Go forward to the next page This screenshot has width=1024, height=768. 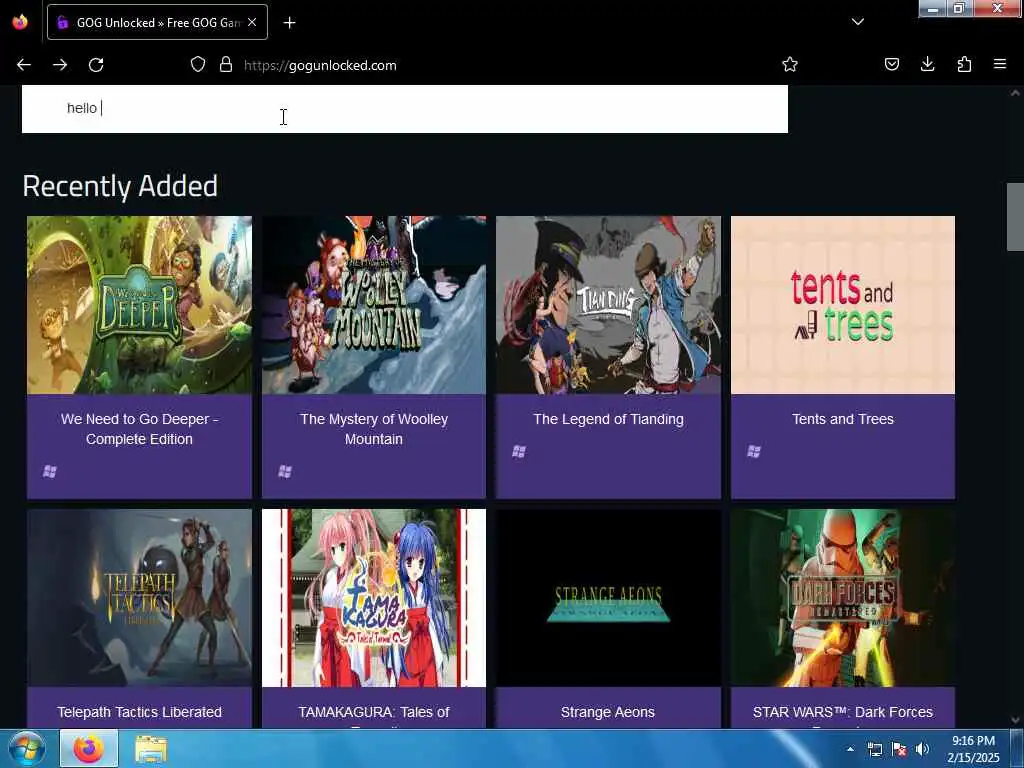pos(60,65)
